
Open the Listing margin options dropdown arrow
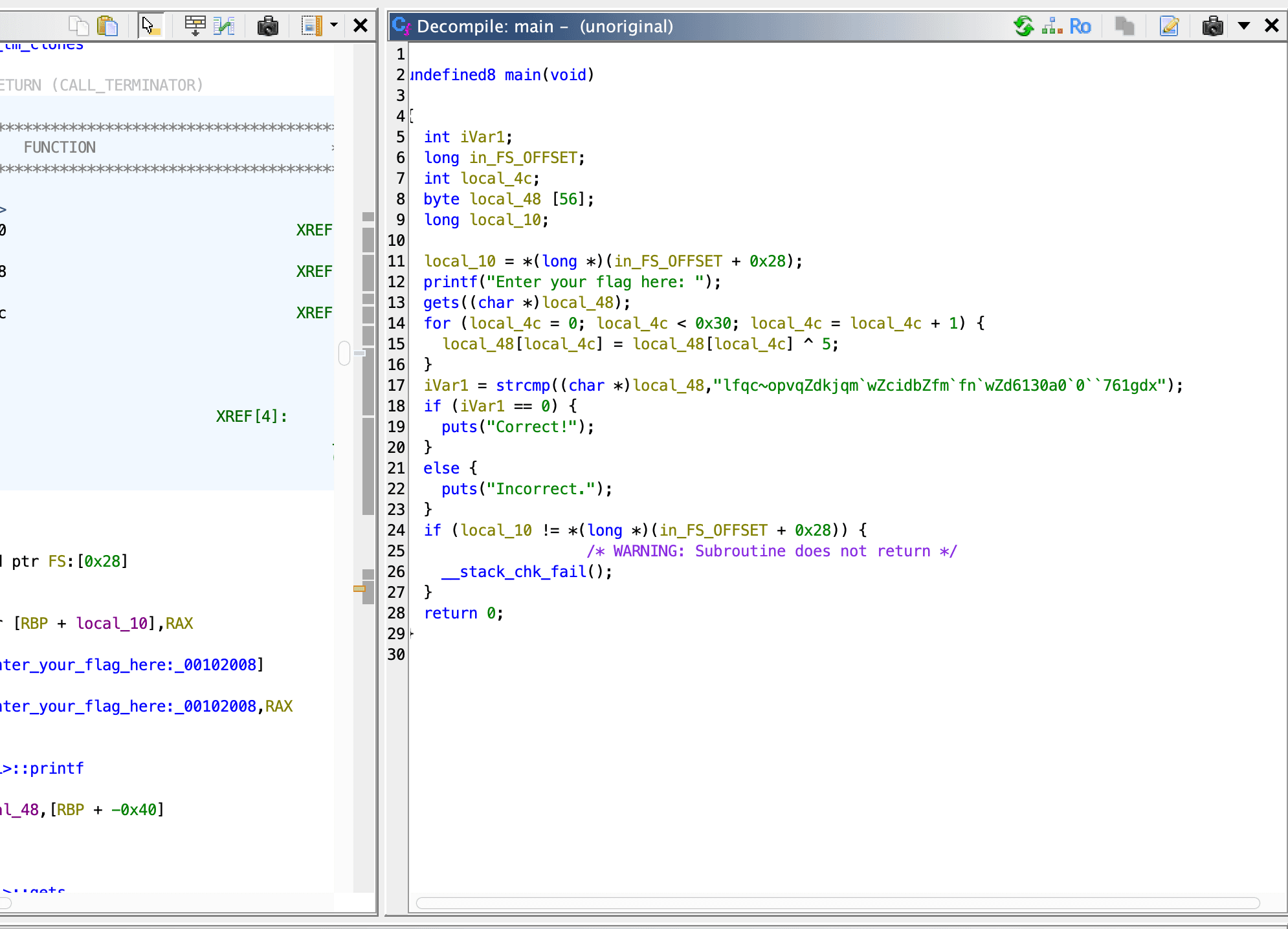(334, 26)
